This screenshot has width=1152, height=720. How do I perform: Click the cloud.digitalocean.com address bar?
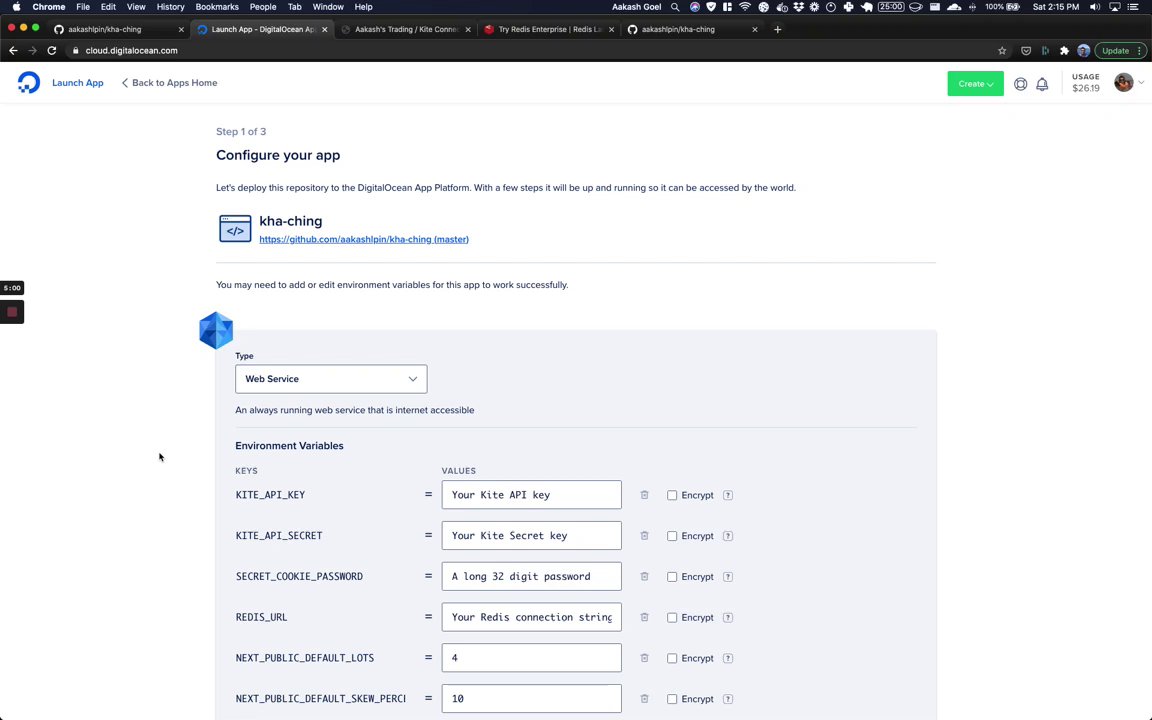pyautogui.click(x=131, y=51)
